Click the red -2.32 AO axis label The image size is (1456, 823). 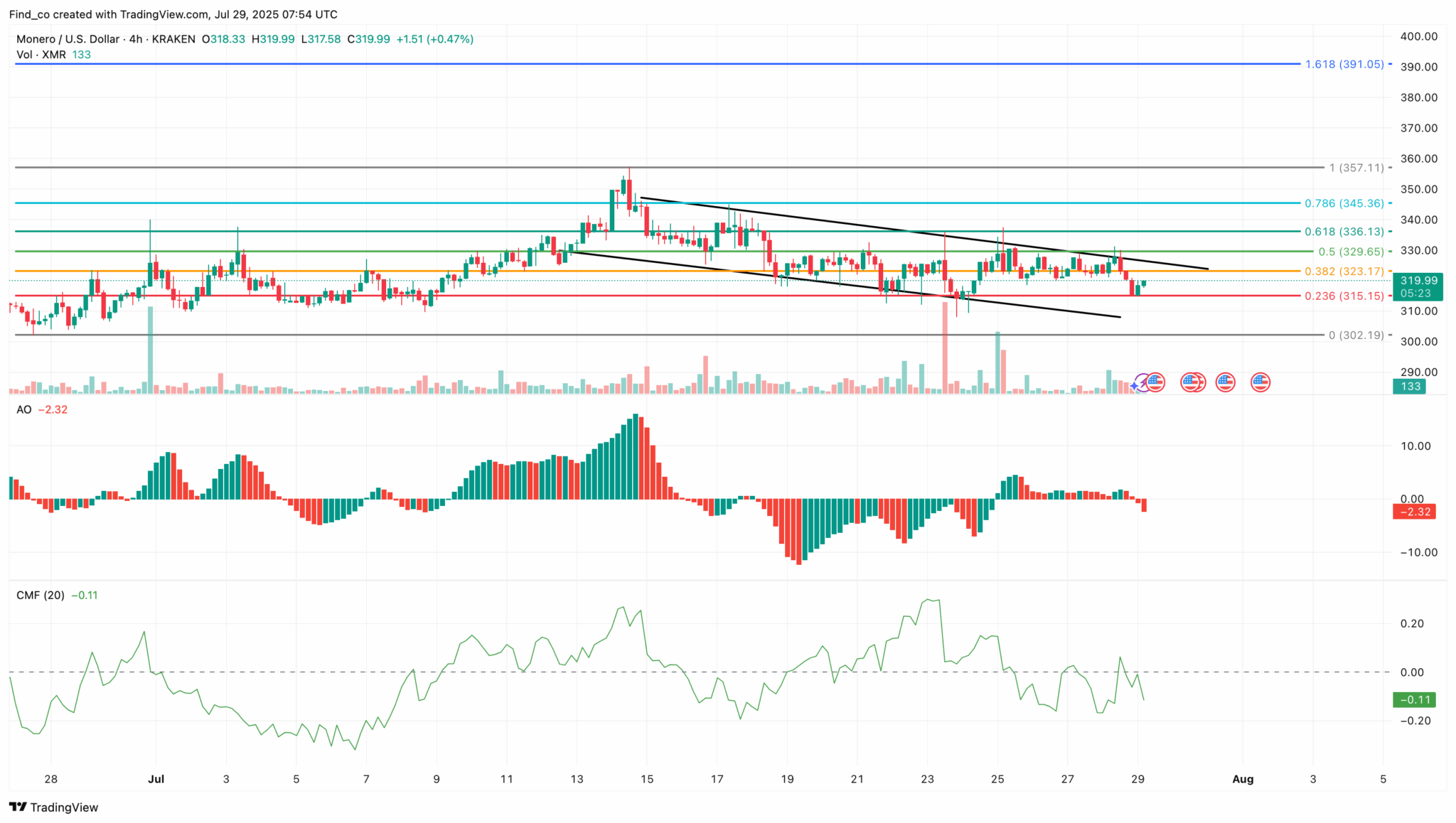tap(1414, 512)
